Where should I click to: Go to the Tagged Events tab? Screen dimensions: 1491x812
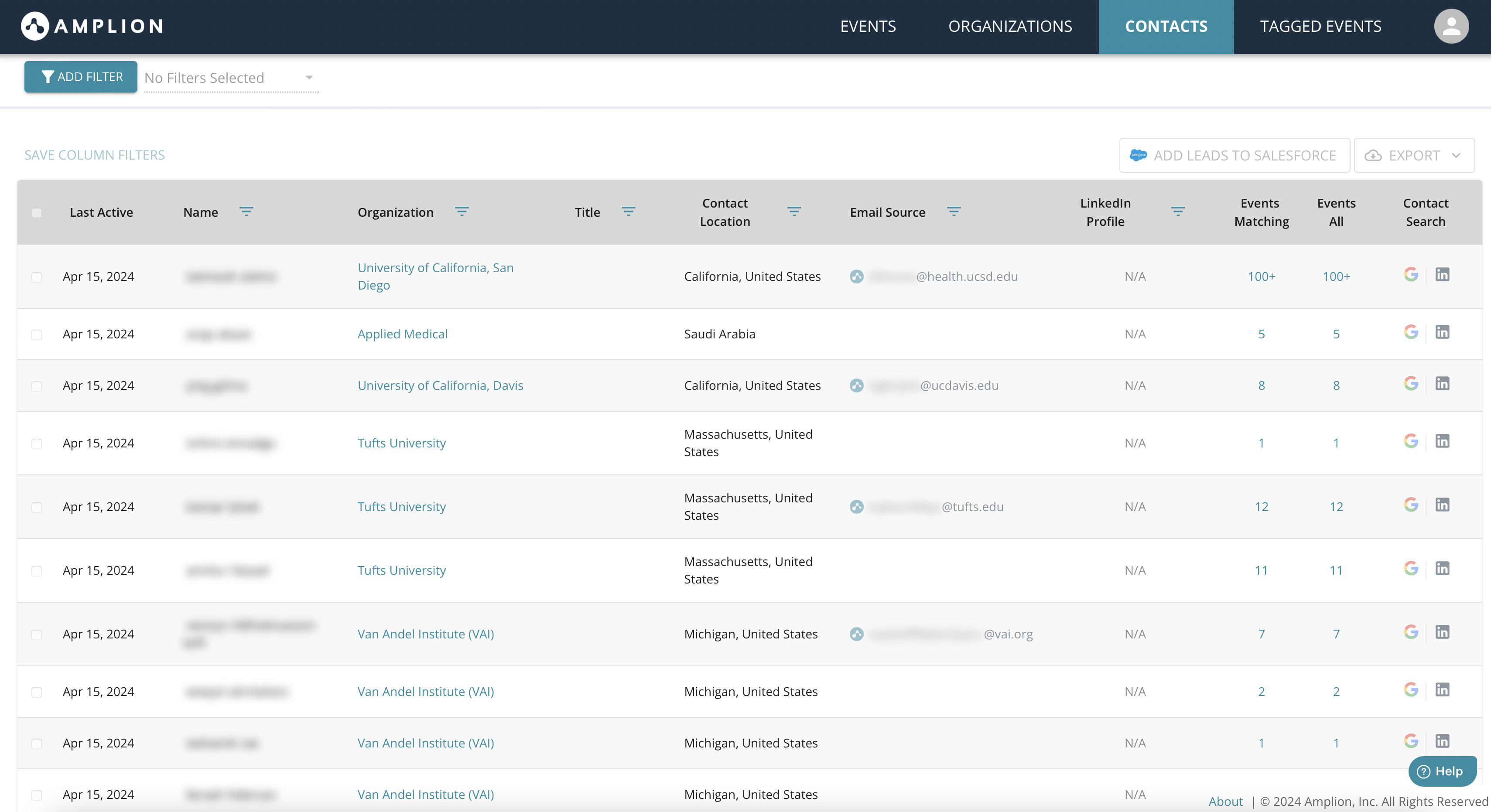coord(1320,27)
